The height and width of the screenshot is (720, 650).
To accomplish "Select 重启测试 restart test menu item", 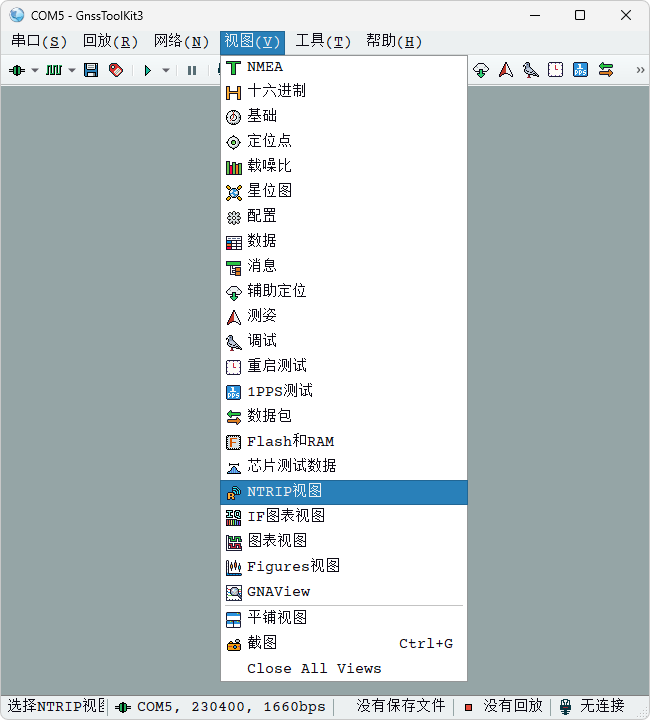I will (344, 366).
